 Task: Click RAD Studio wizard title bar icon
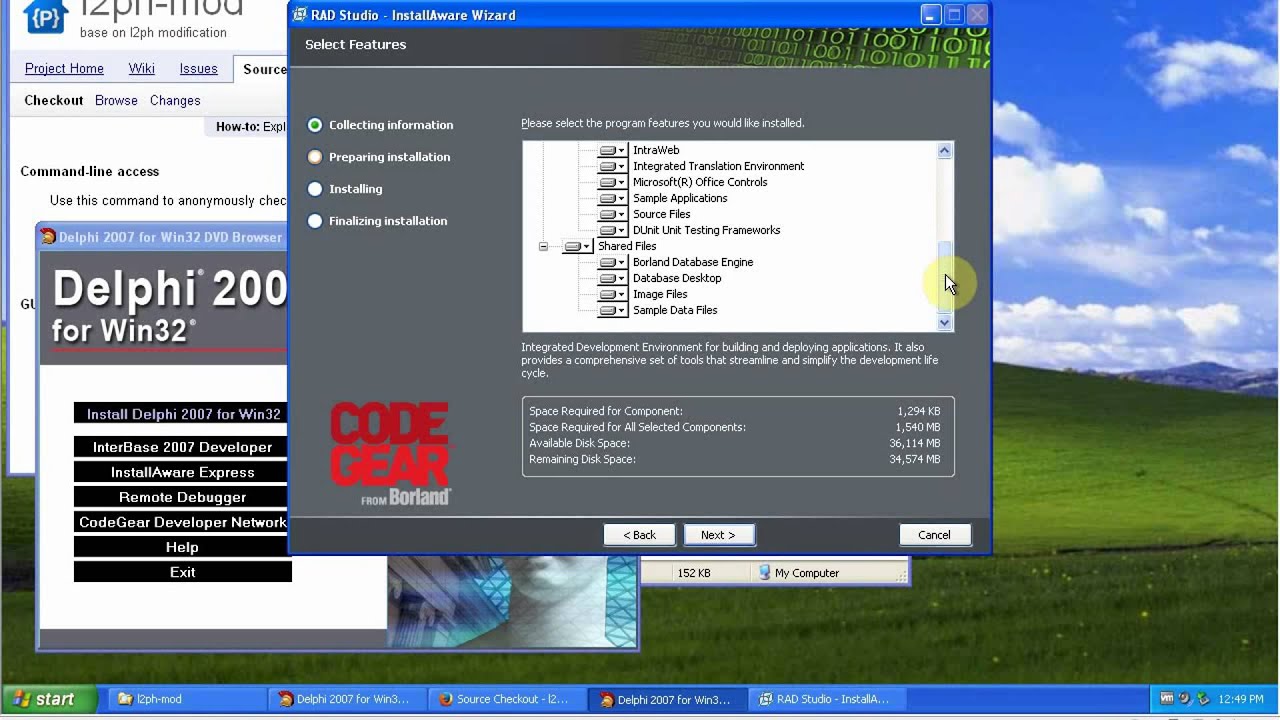click(300, 15)
